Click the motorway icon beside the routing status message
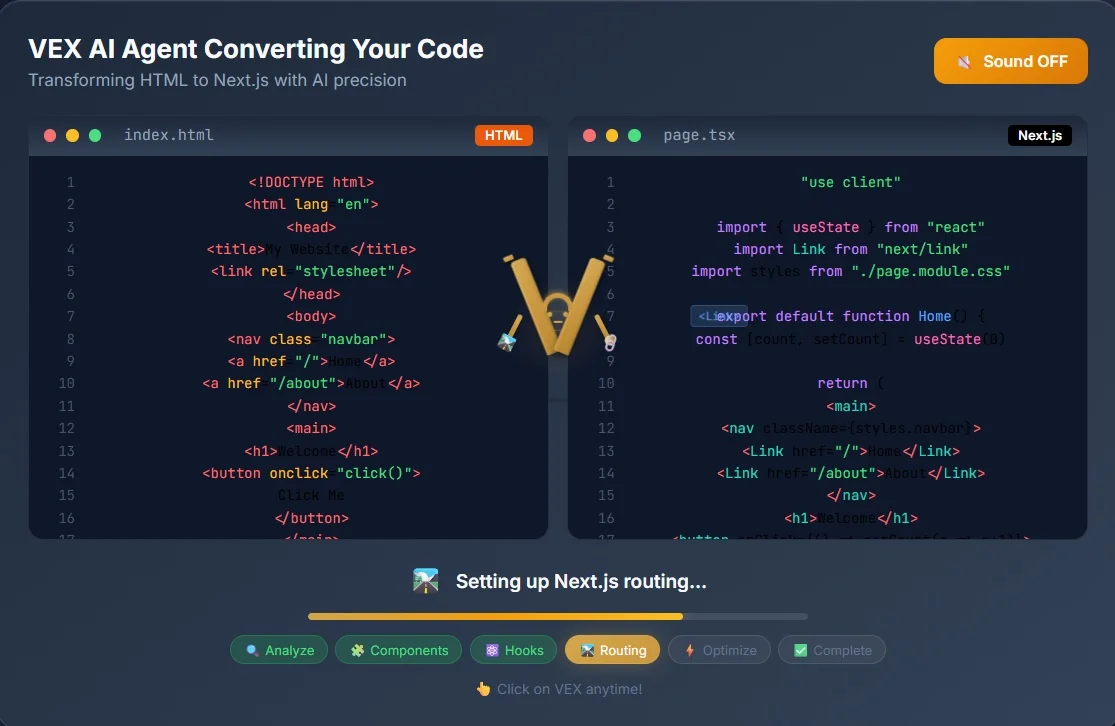Screen dimensions: 1115x726 tap(425, 580)
